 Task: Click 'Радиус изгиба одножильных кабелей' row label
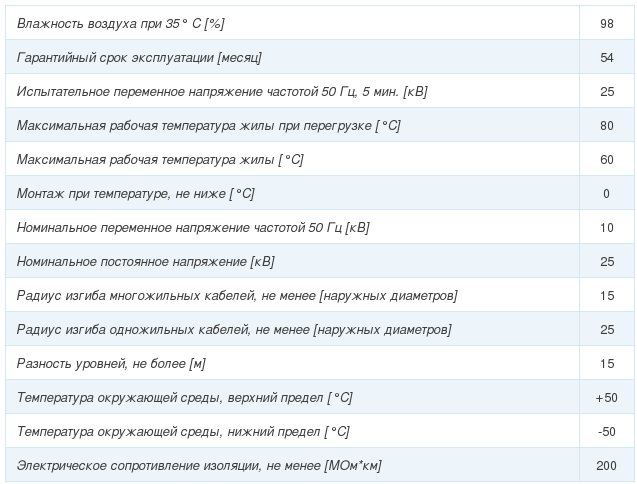(234, 329)
